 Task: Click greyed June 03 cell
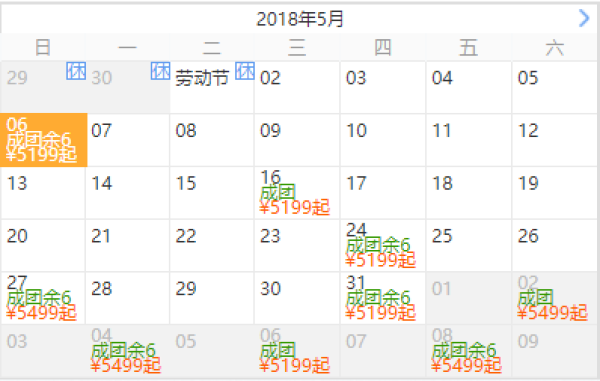[43, 351]
